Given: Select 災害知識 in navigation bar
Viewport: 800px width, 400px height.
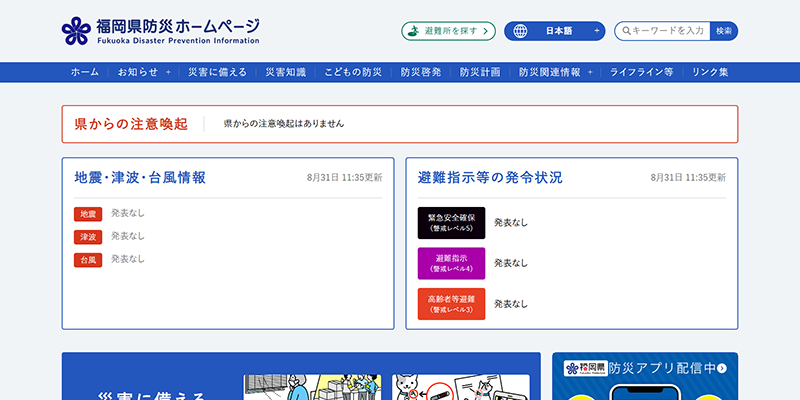Looking at the screenshot, I should [286, 72].
